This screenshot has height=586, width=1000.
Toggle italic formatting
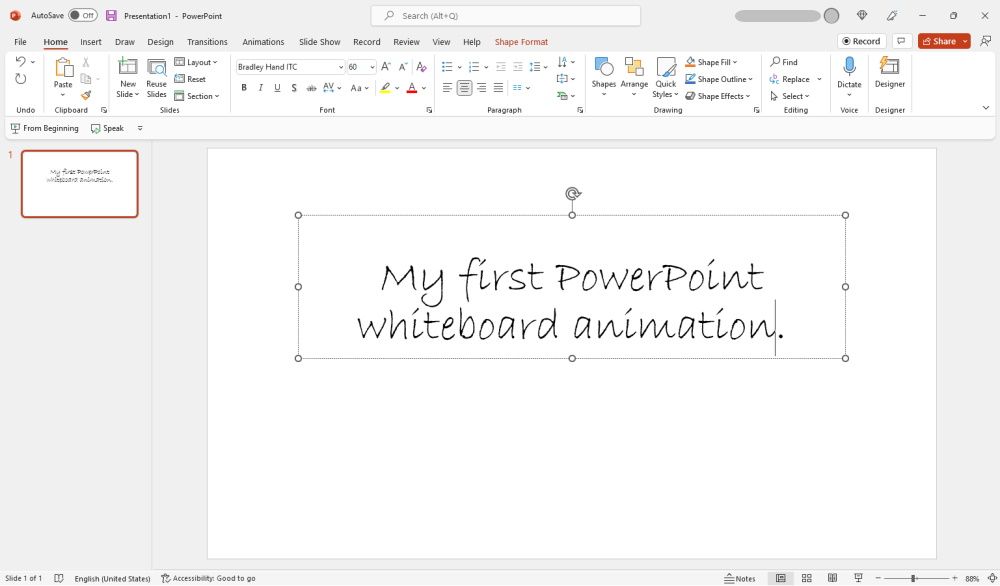[260, 88]
